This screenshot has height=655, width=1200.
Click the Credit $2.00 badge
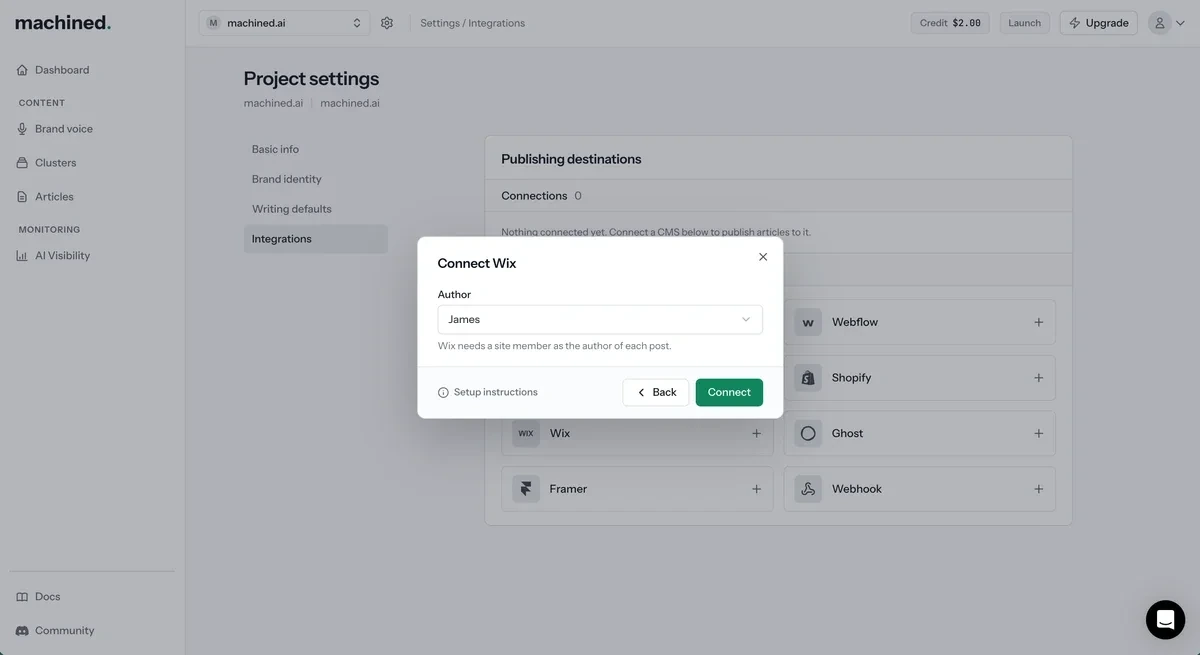pos(950,23)
